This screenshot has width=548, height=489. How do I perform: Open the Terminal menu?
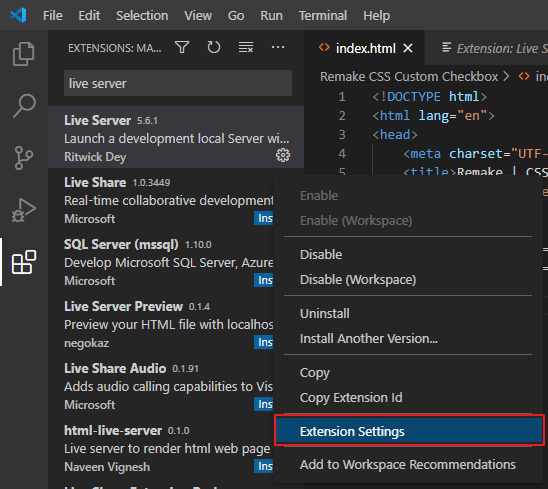323,15
